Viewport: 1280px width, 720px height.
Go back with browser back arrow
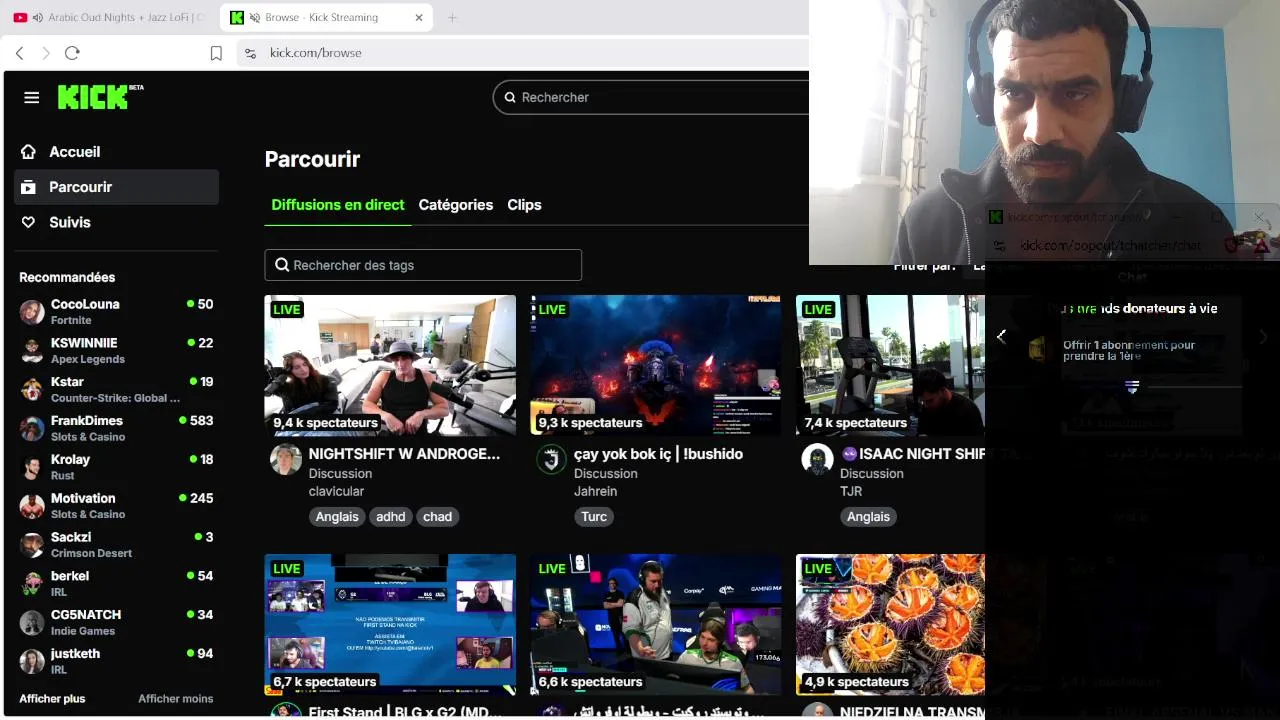click(x=19, y=53)
